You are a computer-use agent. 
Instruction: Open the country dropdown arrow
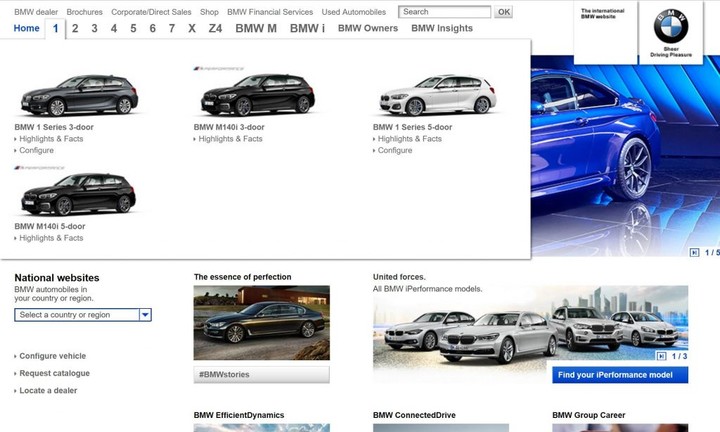point(145,315)
